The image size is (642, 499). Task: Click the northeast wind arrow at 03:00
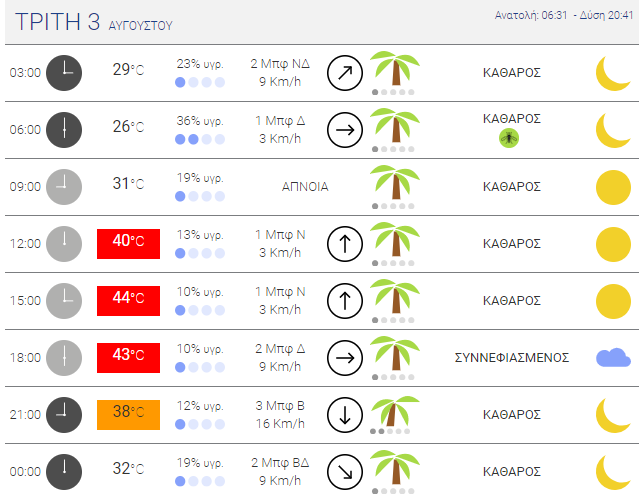pyautogui.click(x=345, y=73)
